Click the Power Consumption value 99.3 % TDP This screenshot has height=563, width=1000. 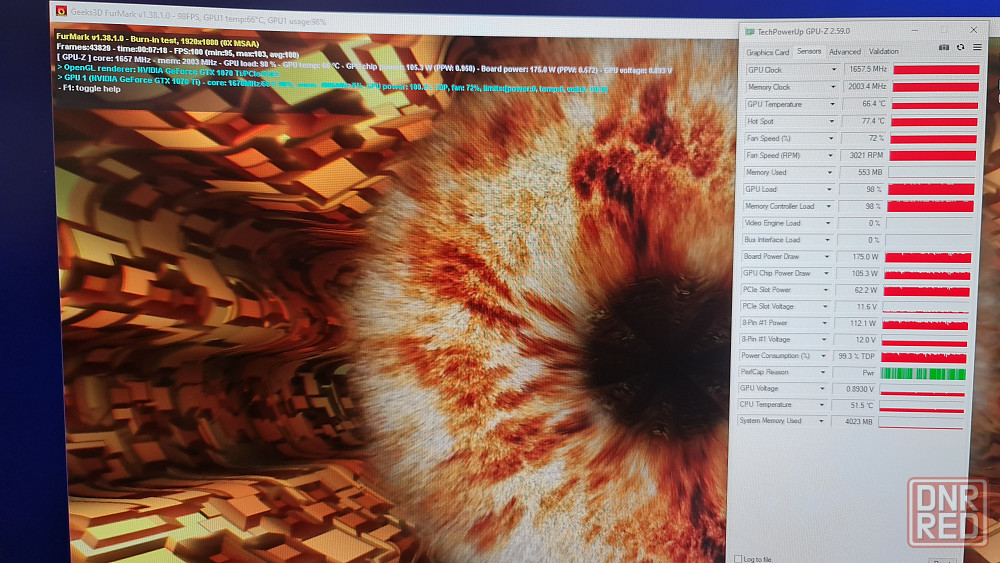click(x=856, y=356)
